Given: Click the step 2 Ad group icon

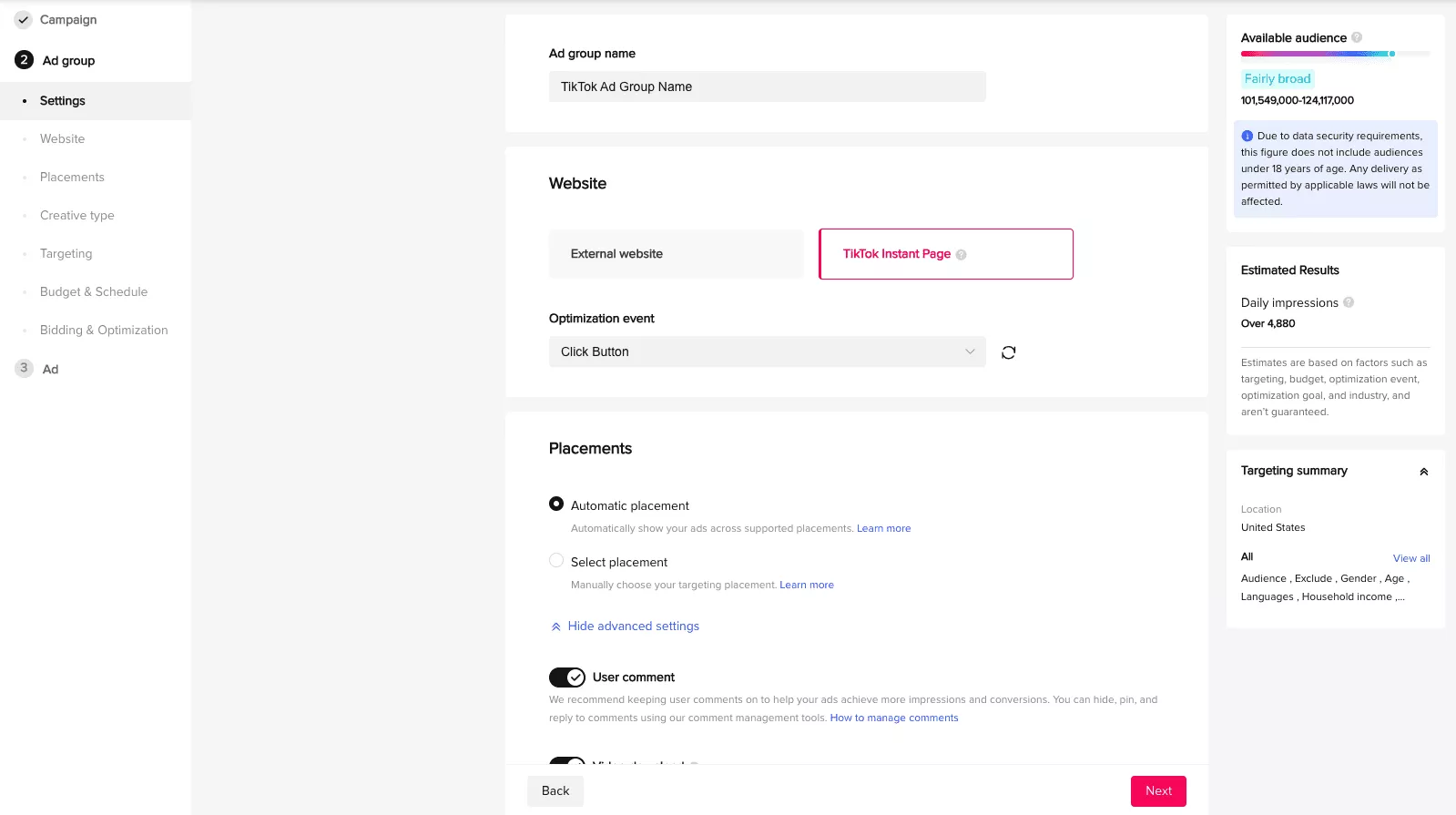Looking at the screenshot, I should click(25, 60).
